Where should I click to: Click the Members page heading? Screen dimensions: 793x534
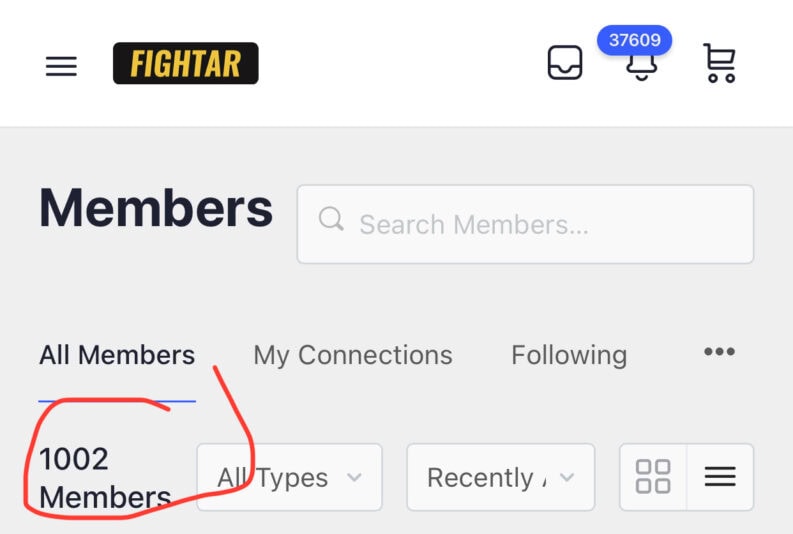156,209
